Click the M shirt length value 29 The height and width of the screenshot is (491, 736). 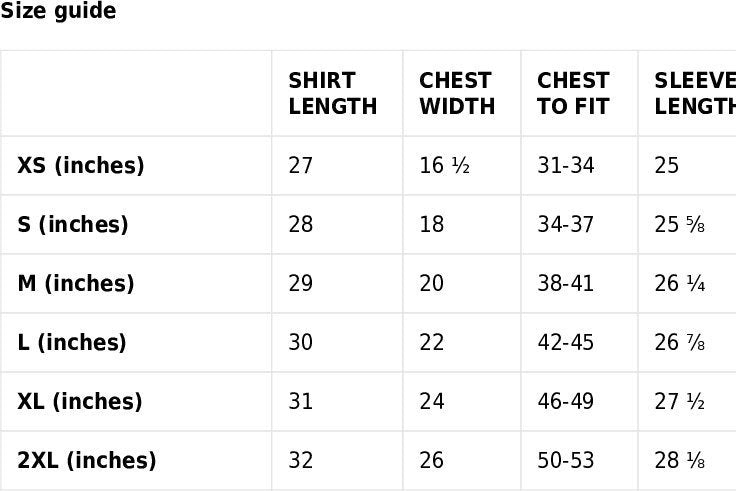coord(301,283)
